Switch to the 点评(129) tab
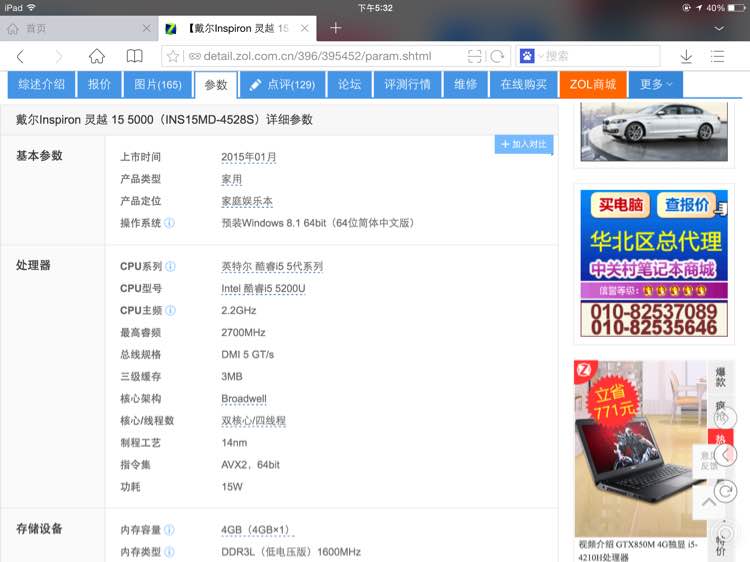This screenshot has width=750, height=562. pos(282,85)
